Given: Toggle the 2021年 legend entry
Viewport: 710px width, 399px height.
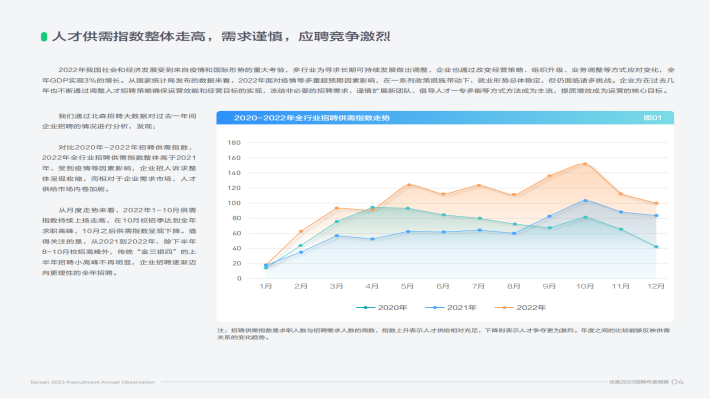Looking at the screenshot, I should pyautogui.click(x=451, y=308).
